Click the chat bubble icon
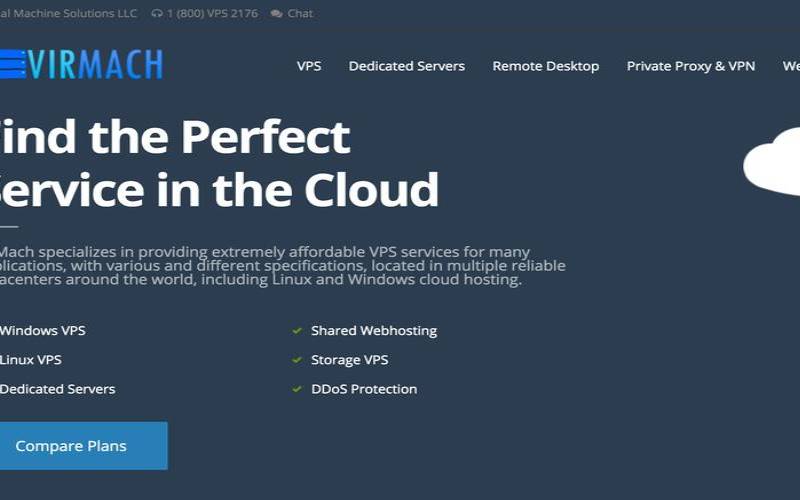 coord(276,14)
